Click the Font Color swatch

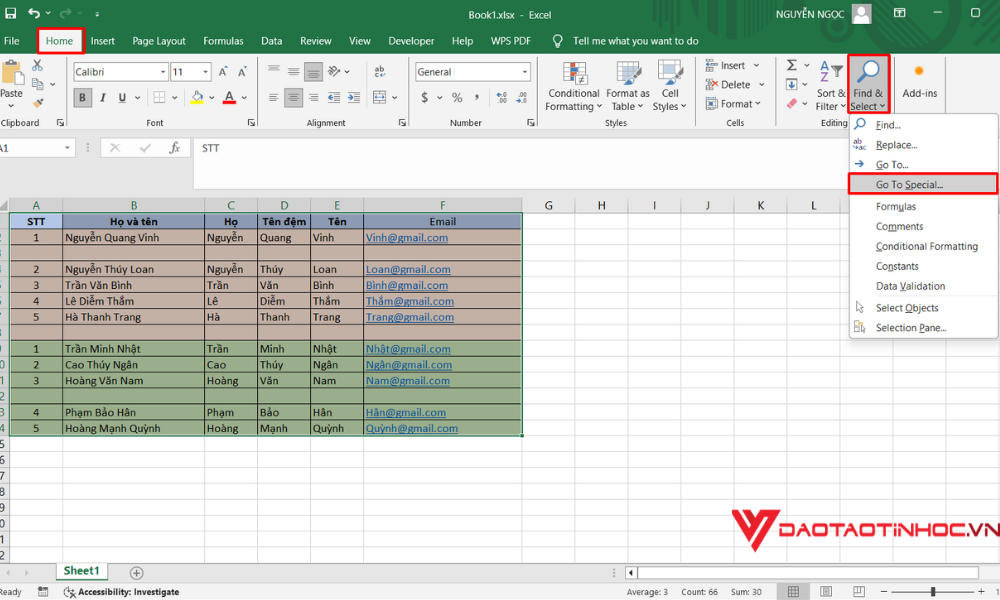coord(228,97)
